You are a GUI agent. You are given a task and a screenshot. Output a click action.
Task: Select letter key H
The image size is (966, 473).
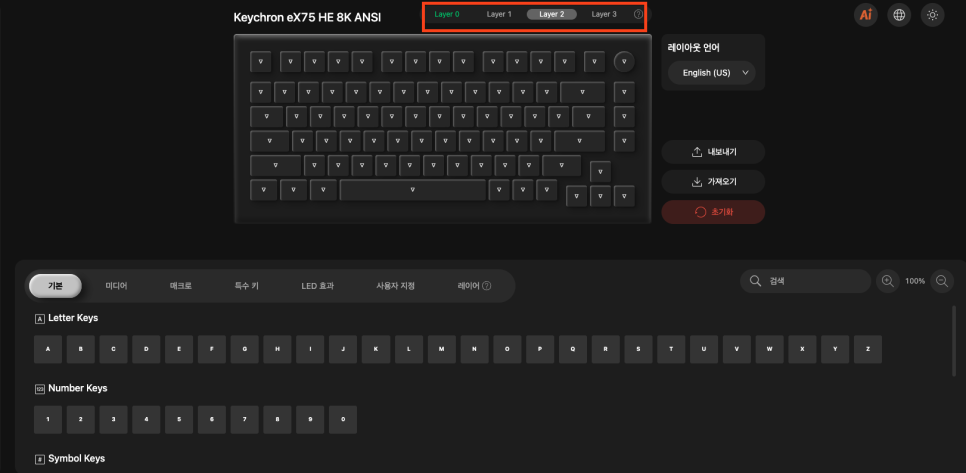pos(278,349)
